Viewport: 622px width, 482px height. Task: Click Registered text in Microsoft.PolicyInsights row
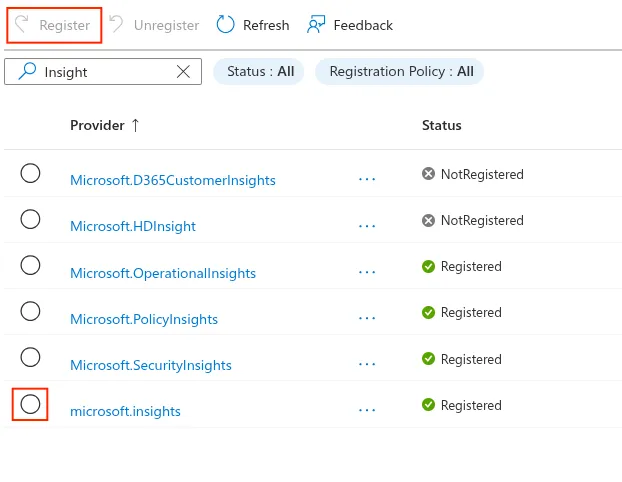[471, 312]
